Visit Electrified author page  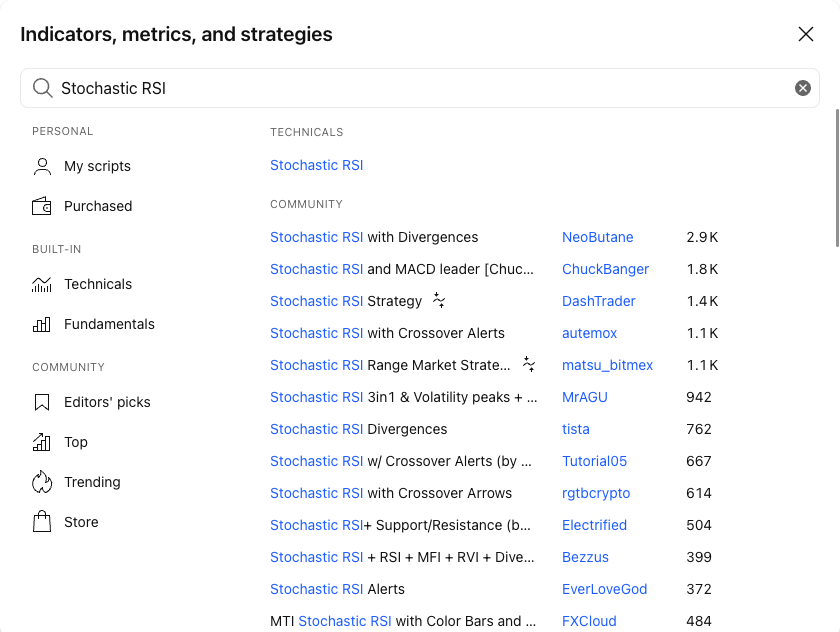click(x=594, y=525)
